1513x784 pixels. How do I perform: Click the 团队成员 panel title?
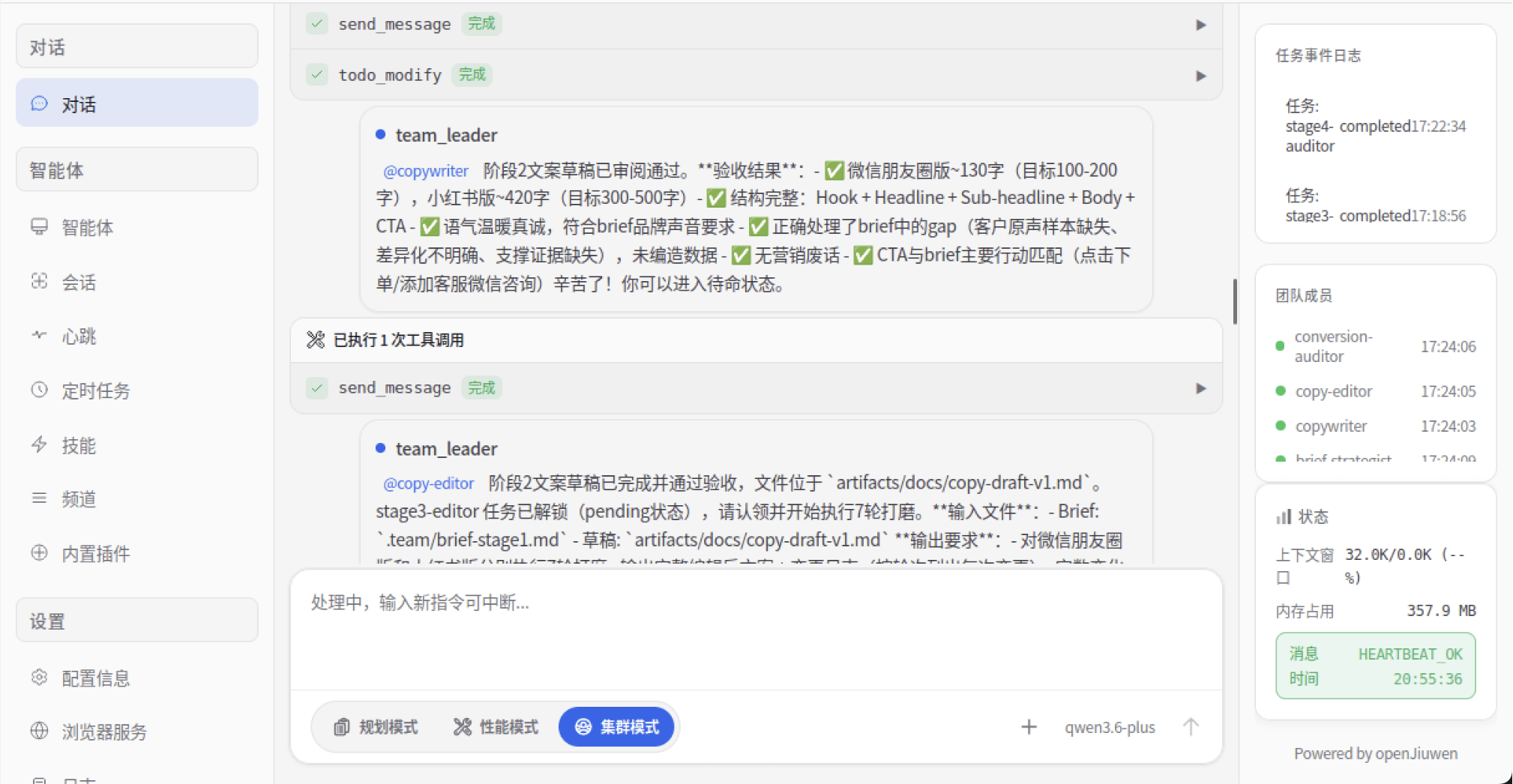(x=1304, y=295)
